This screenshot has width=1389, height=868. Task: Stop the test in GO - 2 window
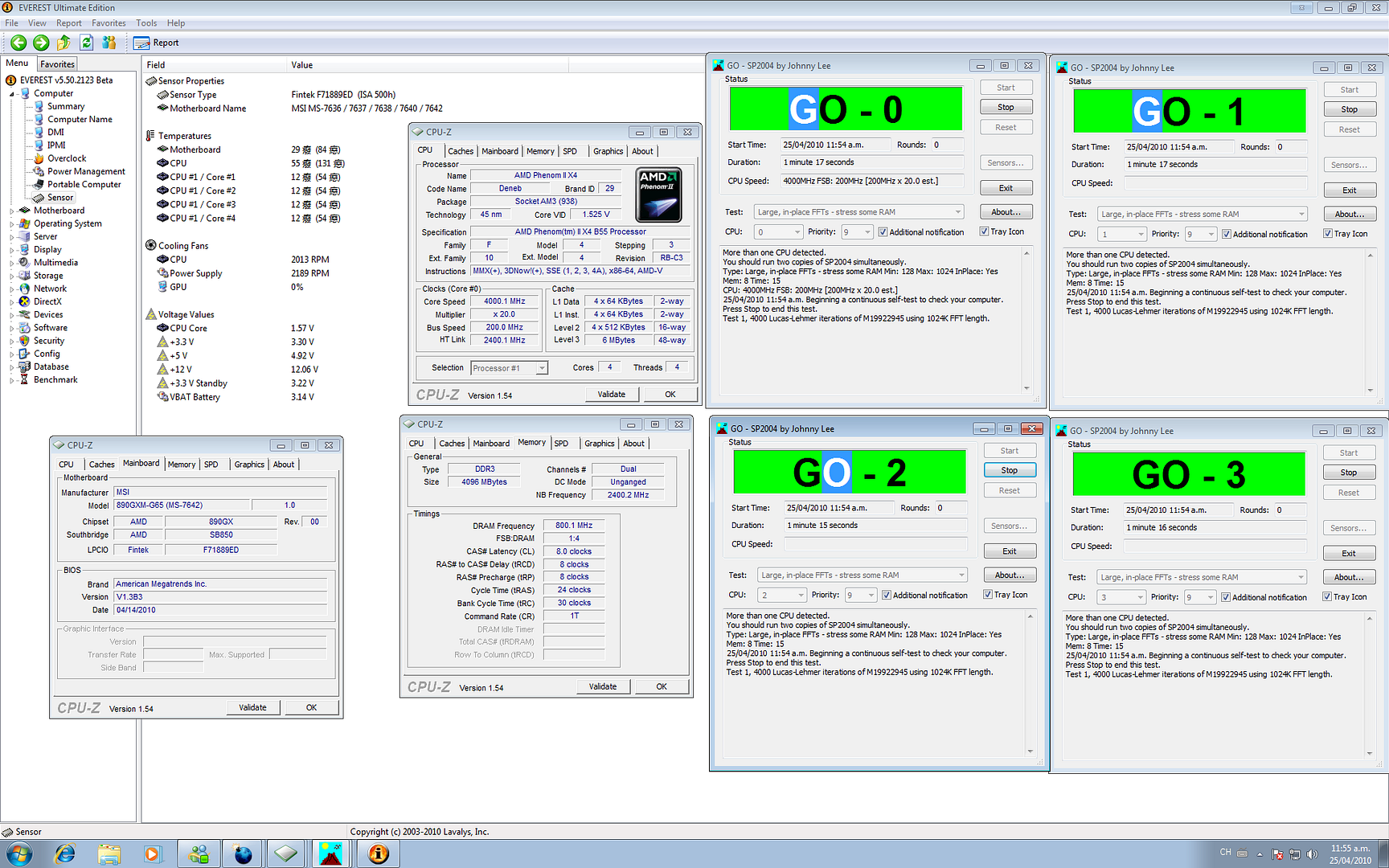point(1010,470)
